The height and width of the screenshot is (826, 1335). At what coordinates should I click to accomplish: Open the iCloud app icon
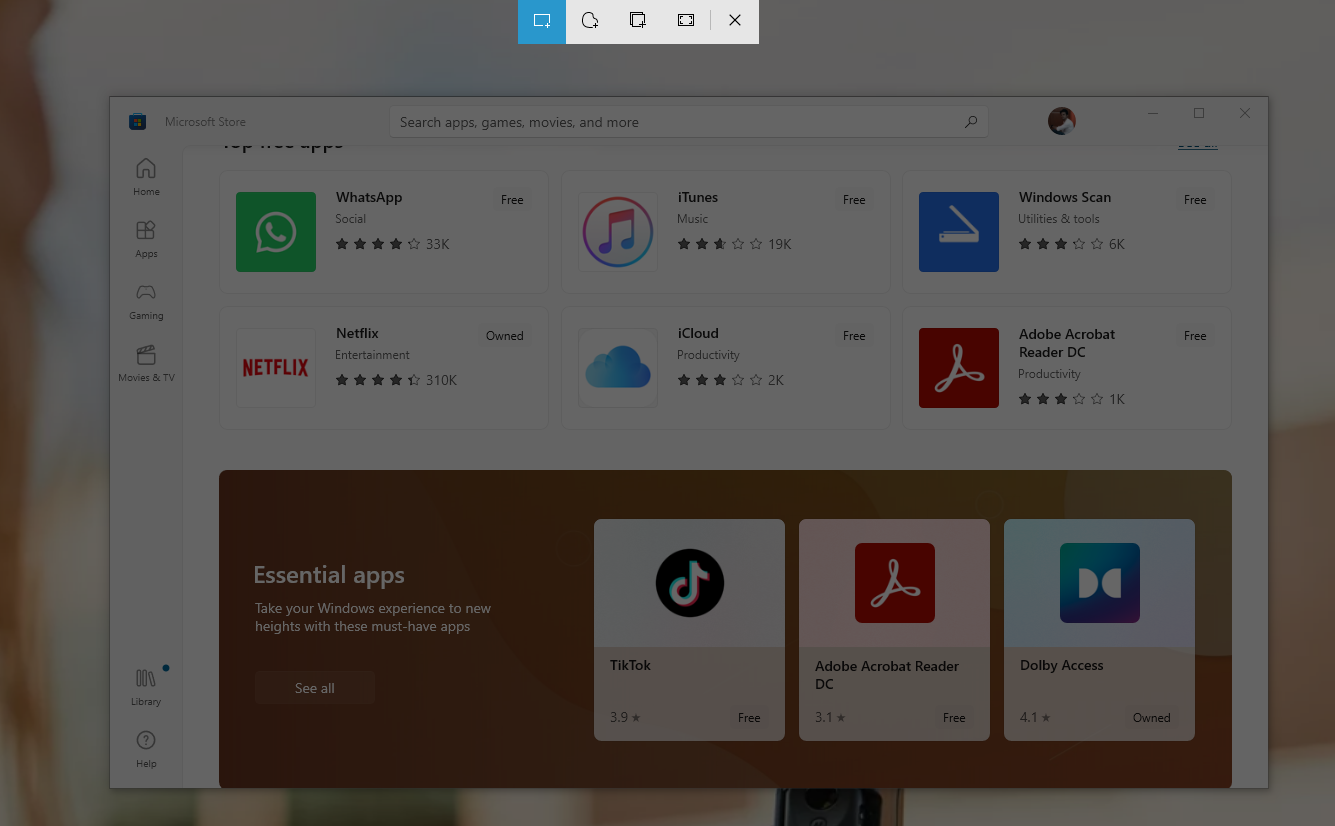coord(618,368)
